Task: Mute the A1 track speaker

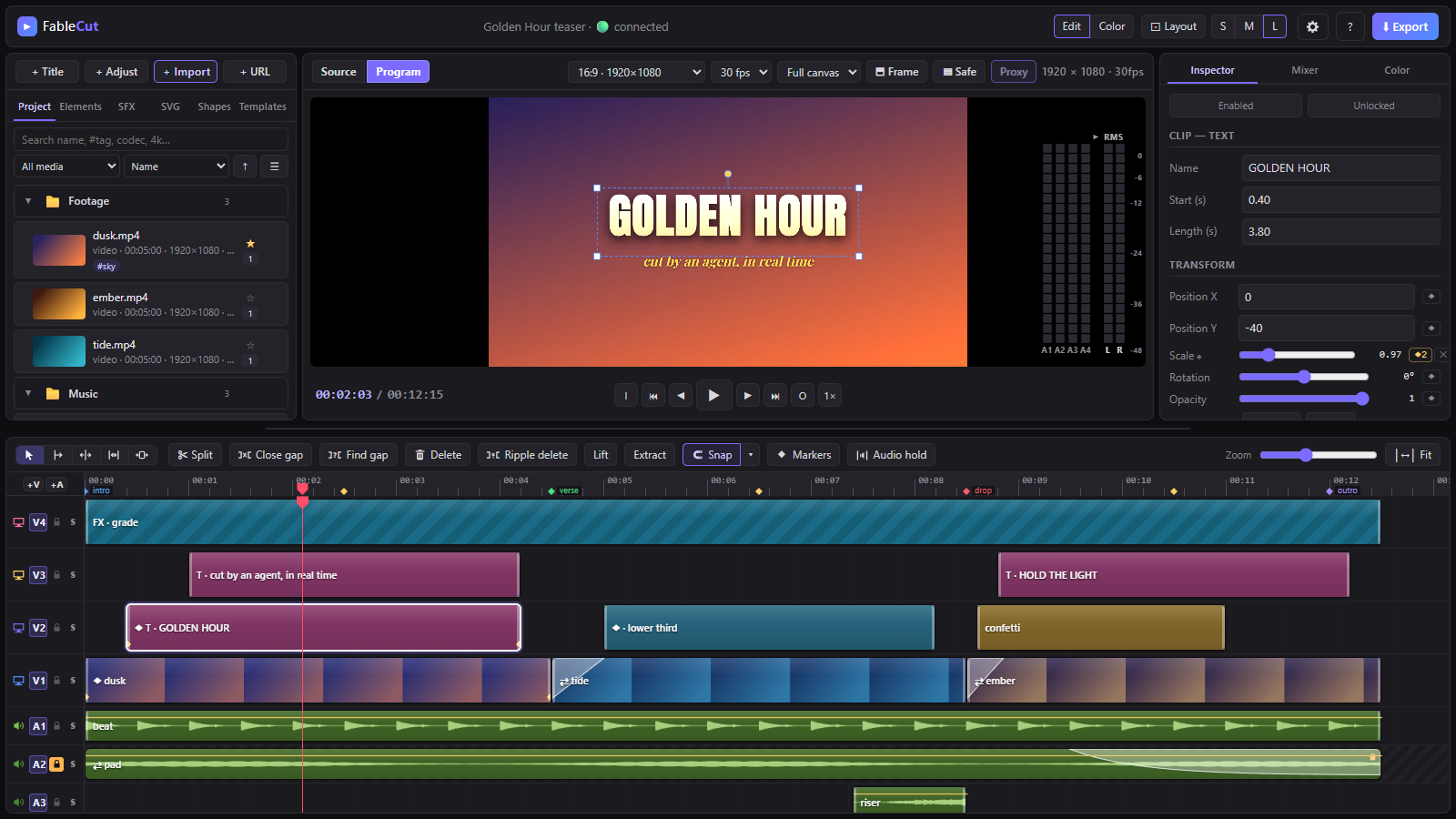Action: point(18,726)
